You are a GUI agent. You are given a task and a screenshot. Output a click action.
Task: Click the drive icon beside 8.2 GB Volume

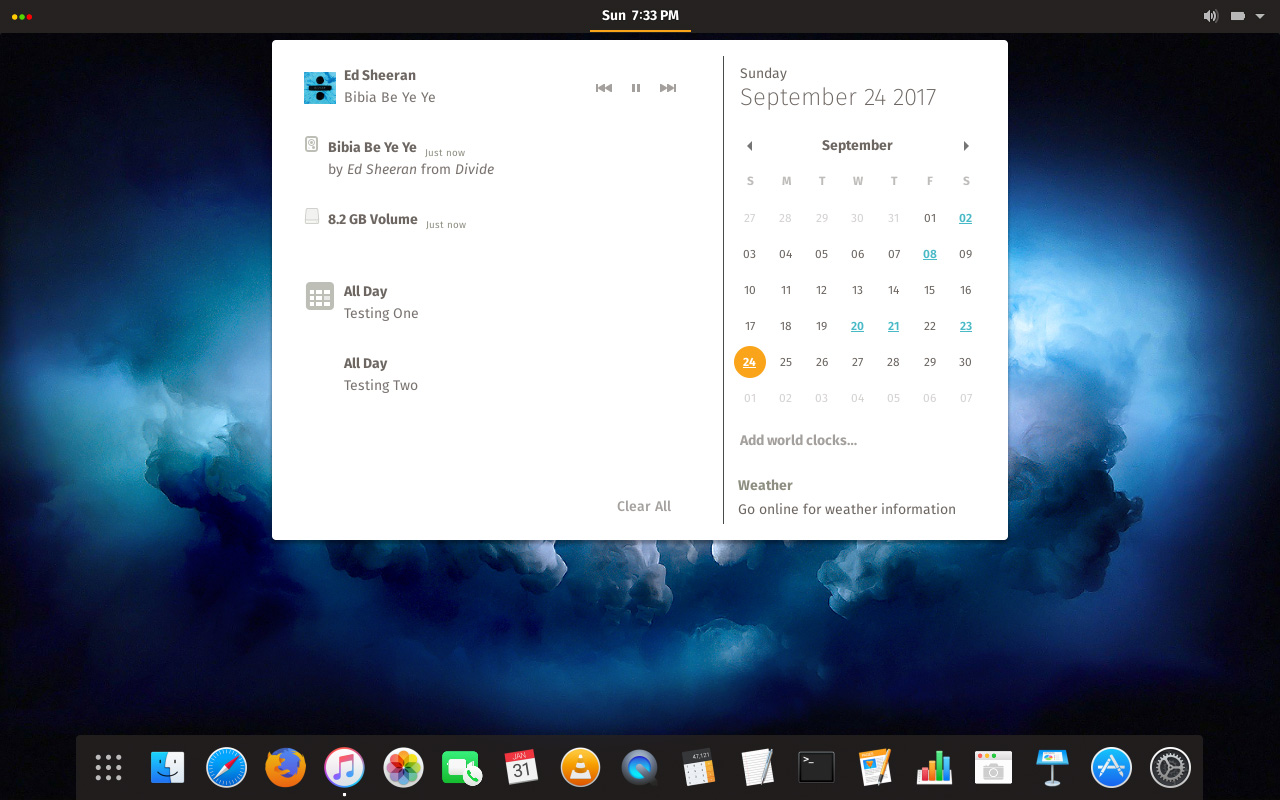click(x=312, y=217)
